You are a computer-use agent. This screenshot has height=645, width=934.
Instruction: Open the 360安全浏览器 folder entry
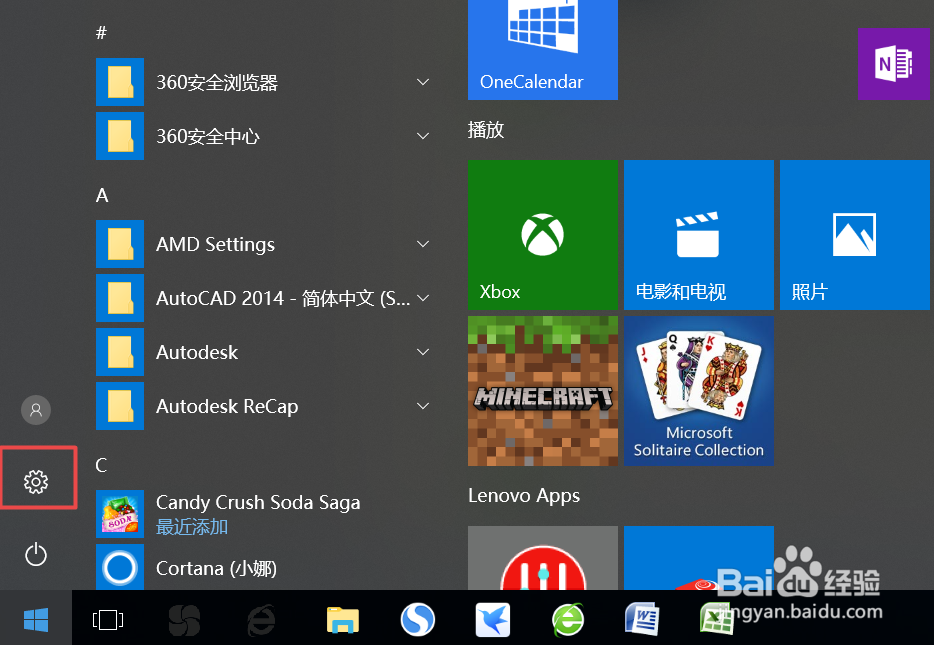coord(262,82)
